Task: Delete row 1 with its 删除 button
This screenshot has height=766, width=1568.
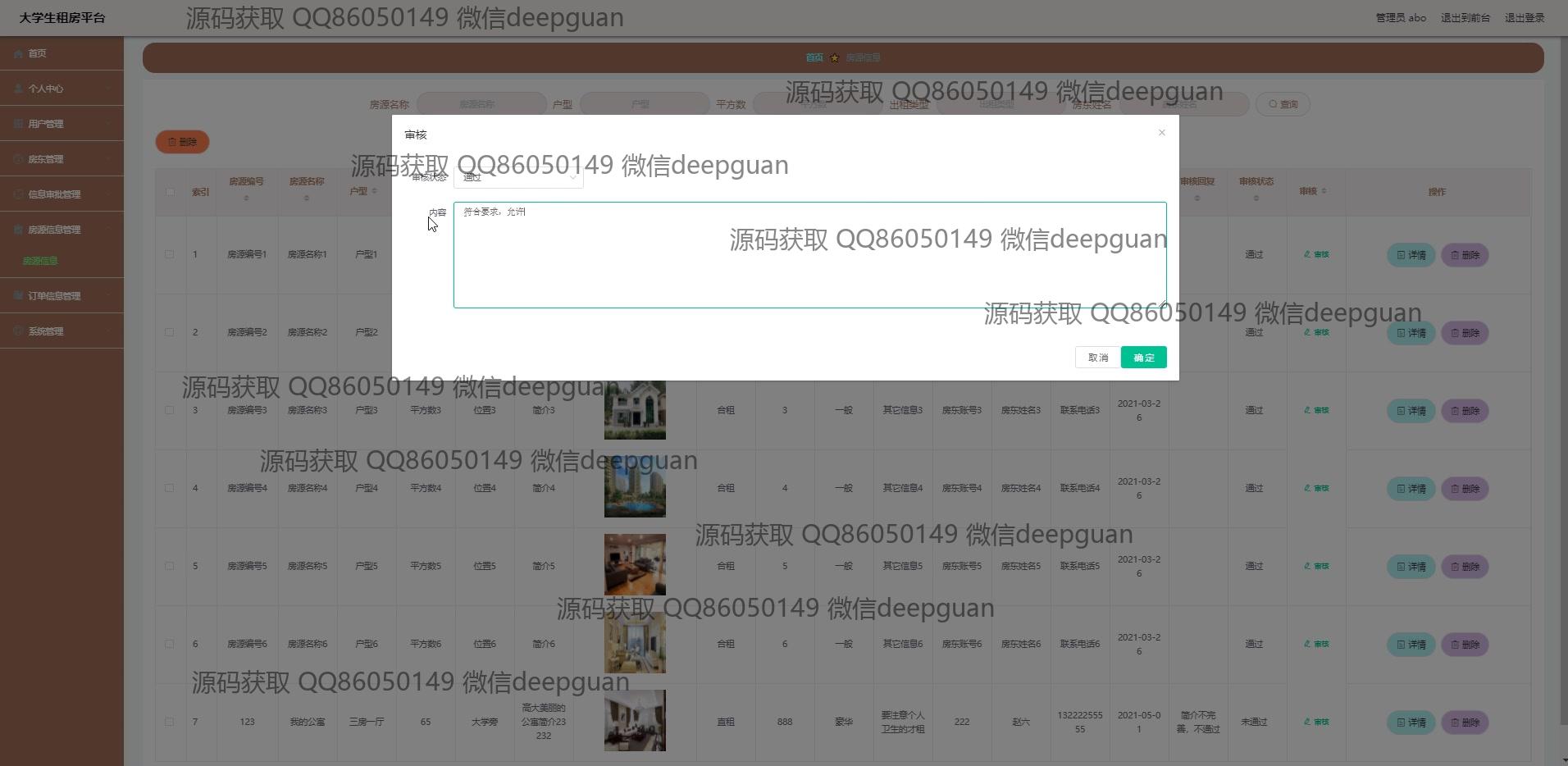Action: tap(1465, 255)
